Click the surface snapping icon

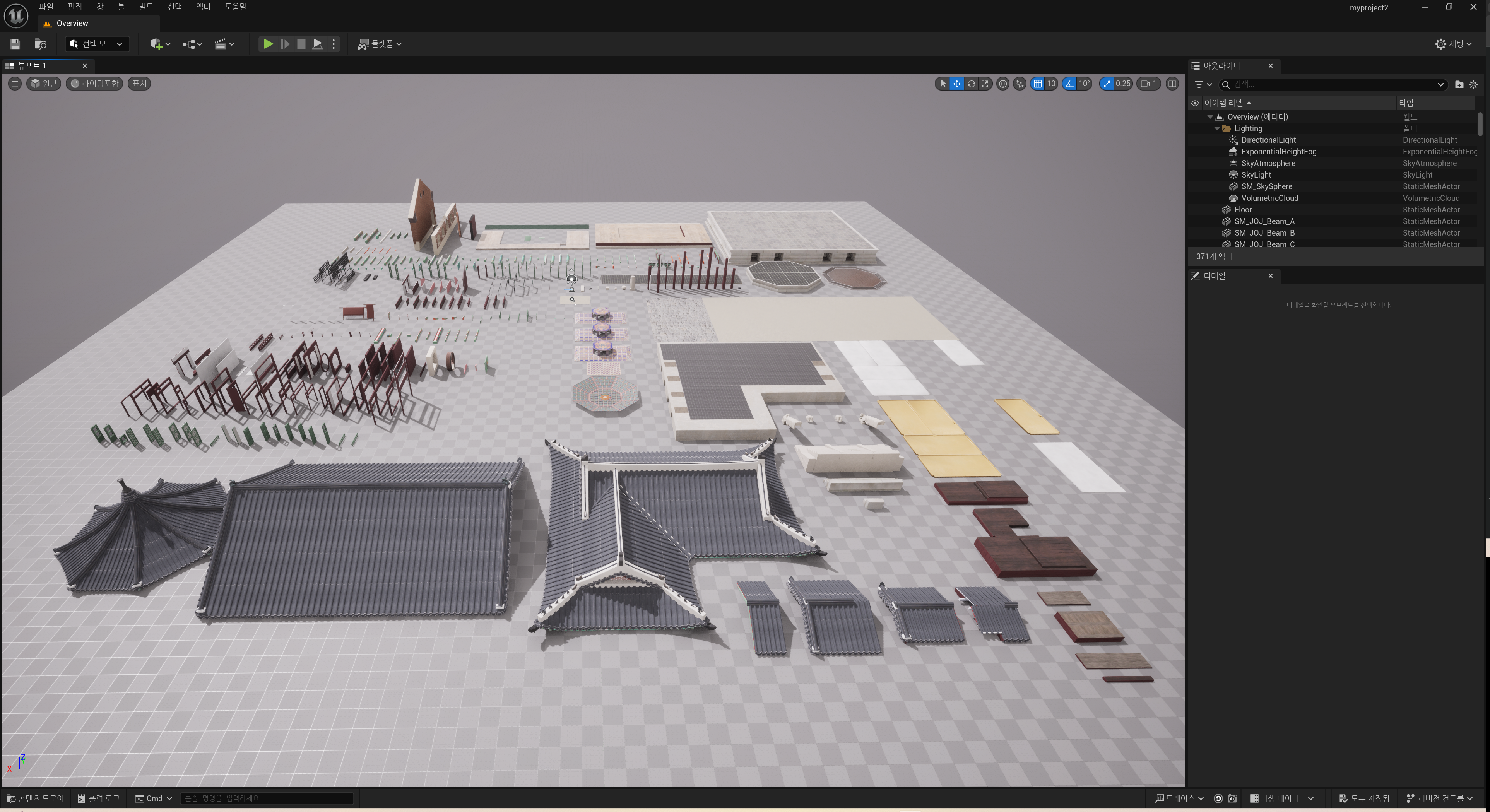[1019, 84]
